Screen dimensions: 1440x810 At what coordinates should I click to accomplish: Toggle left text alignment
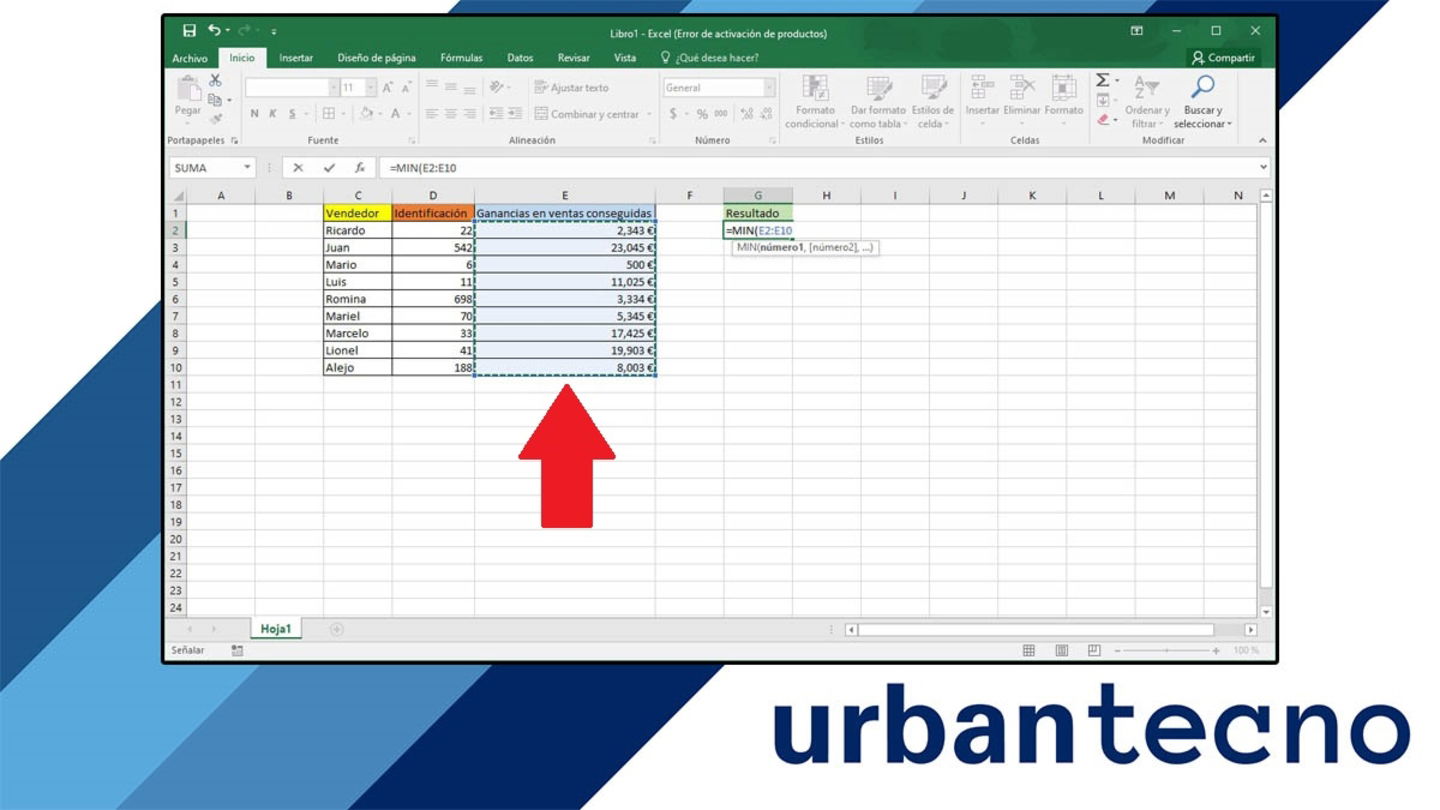click(x=432, y=114)
